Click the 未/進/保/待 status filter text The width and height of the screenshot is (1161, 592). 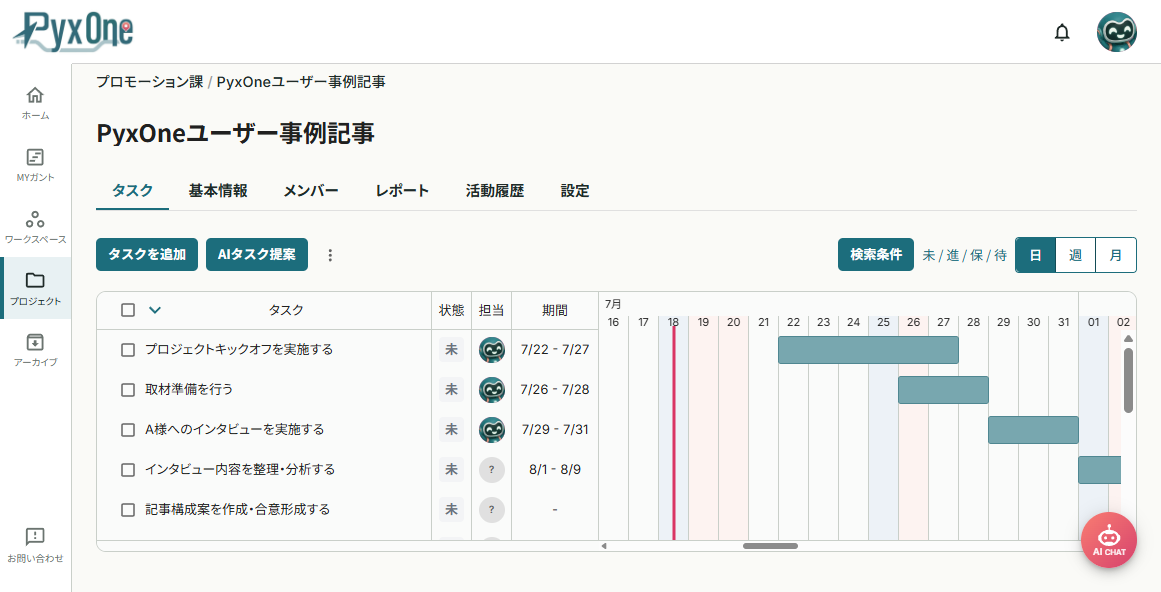tap(965, 255)
